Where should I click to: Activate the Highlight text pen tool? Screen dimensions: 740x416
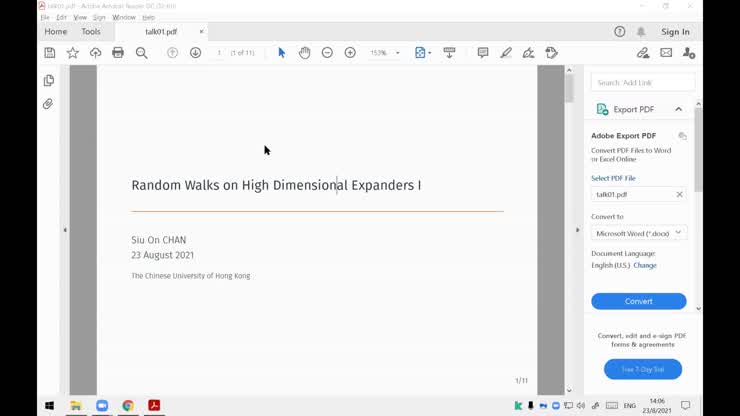[506, 53]
